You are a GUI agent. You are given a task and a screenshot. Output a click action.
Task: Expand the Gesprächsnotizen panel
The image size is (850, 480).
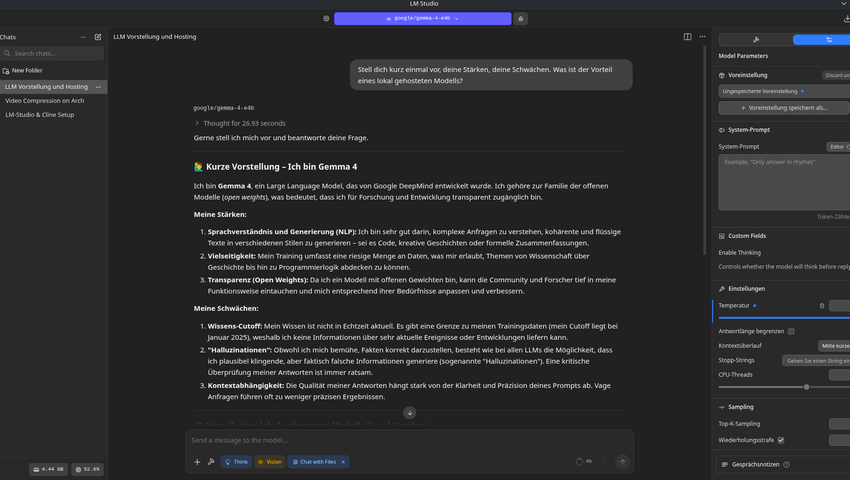pyautogui.click(x=784, y=465)
